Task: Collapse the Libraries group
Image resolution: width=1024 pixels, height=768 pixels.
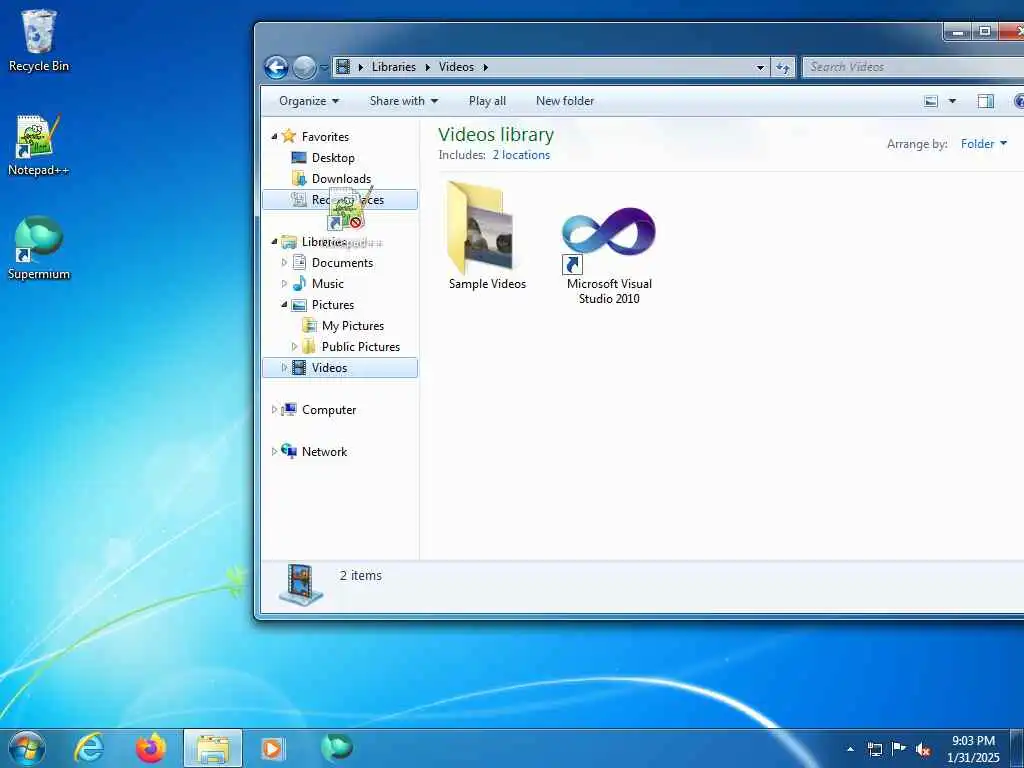Action: [x=274, y=242]
